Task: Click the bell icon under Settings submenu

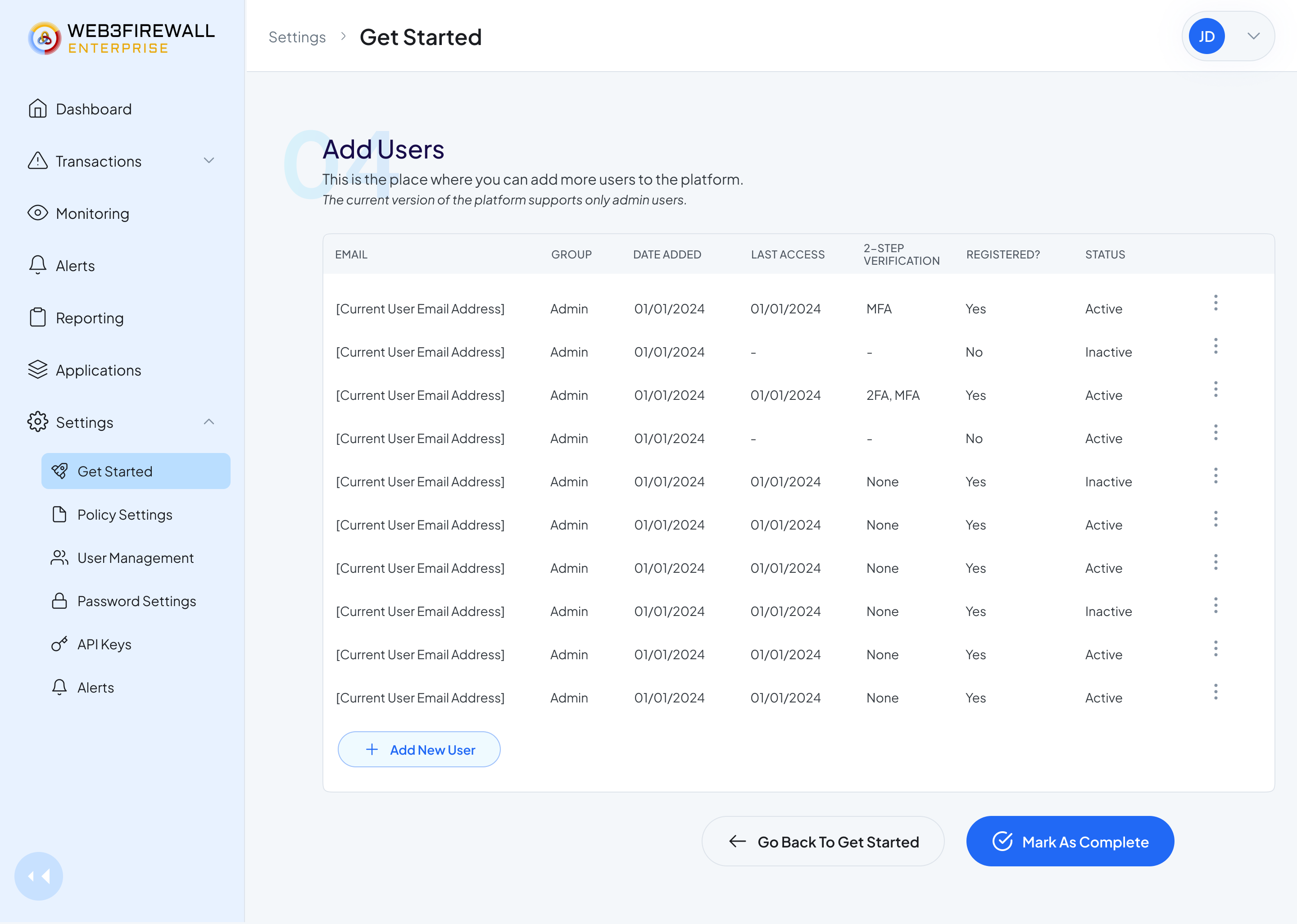Action: (x=60, y=687)
